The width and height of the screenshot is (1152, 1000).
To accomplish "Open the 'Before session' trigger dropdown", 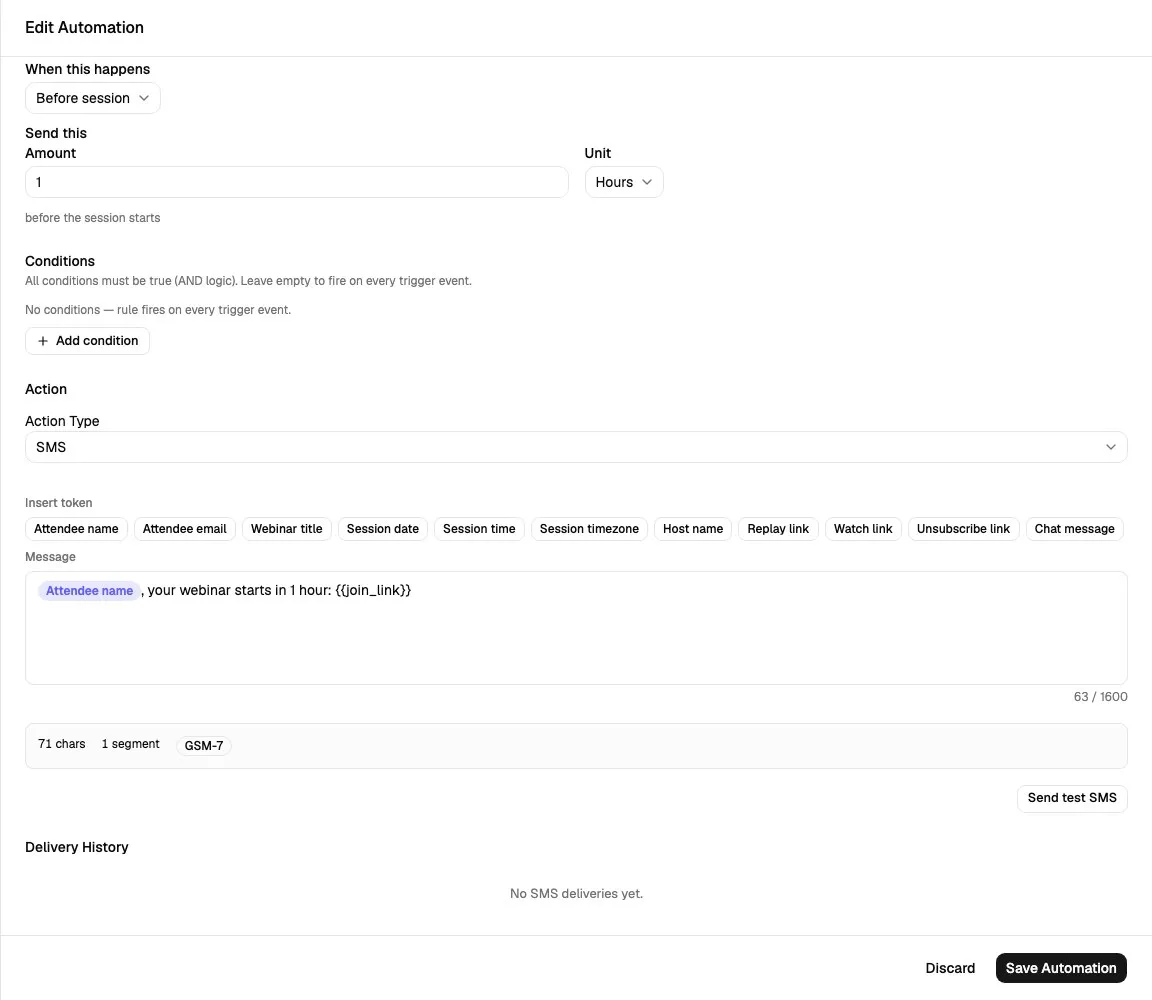I will click(93, 98).
